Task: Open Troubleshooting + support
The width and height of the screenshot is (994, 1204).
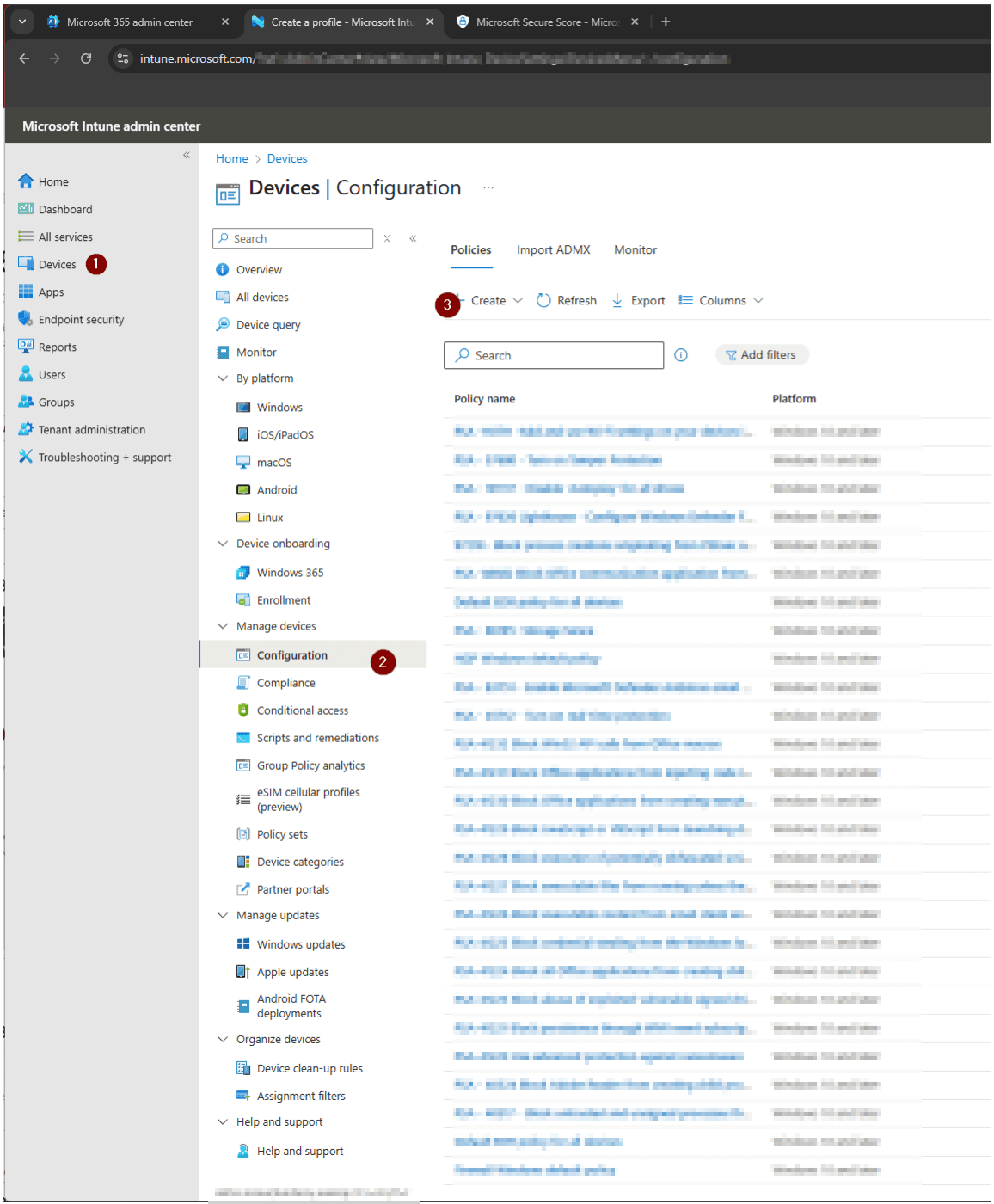Action: coord(104,458)
